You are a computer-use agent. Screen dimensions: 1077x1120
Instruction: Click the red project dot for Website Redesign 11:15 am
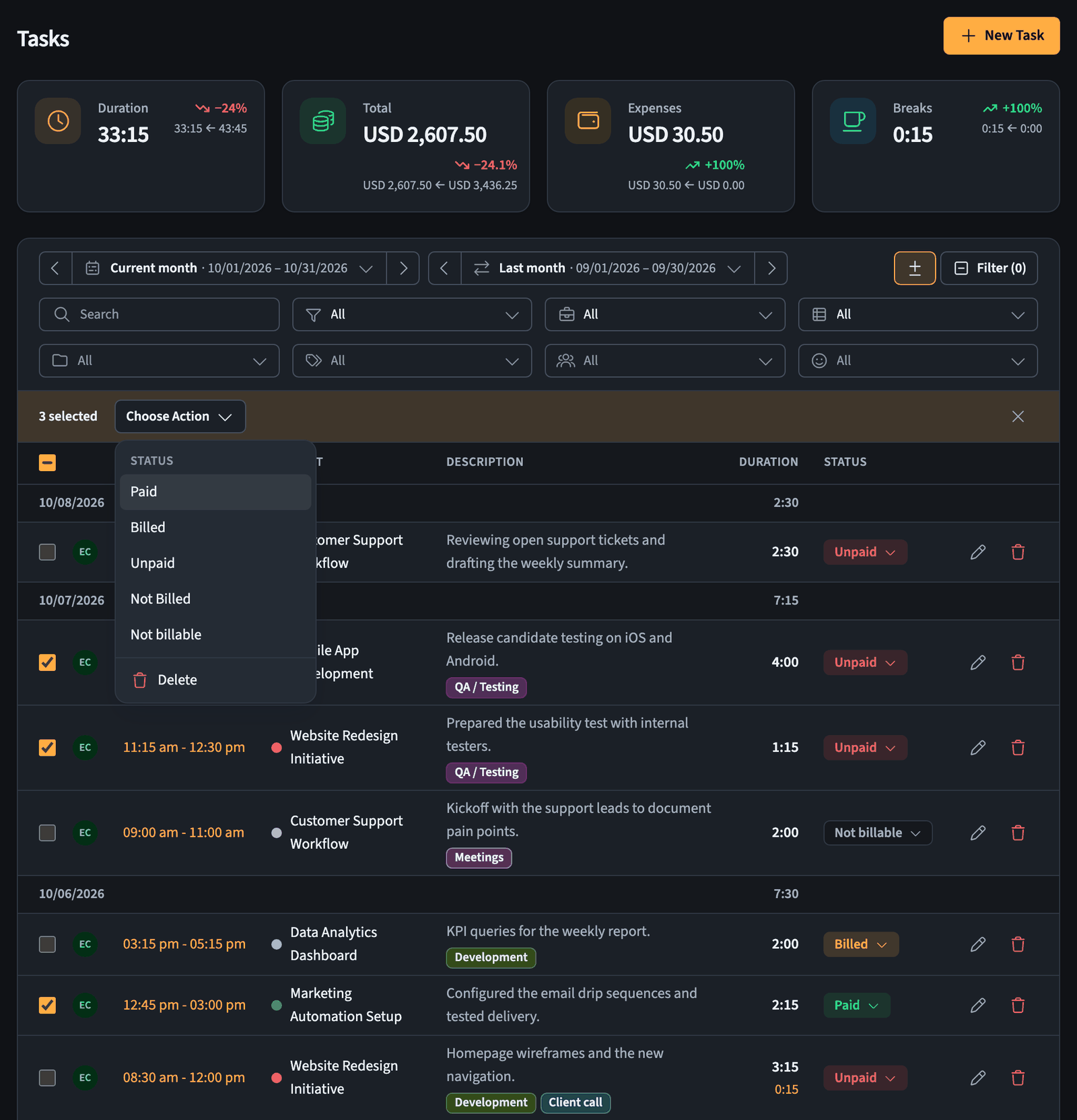point(276,748)
